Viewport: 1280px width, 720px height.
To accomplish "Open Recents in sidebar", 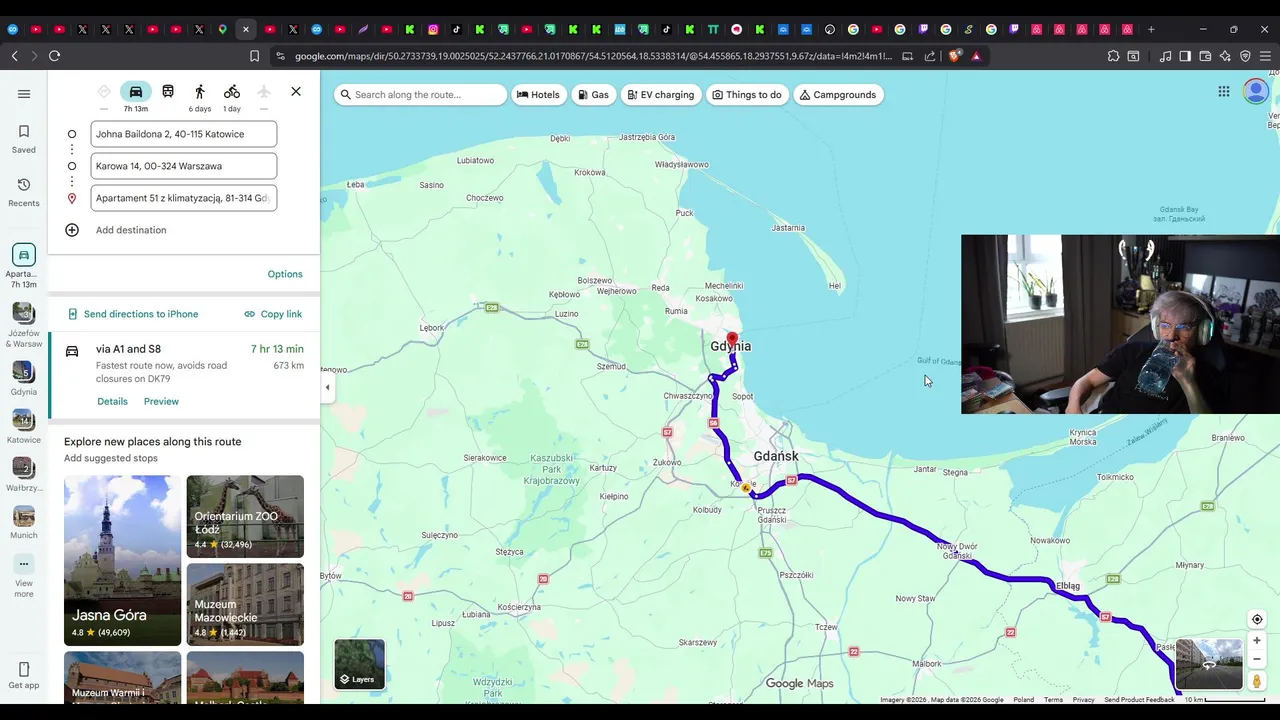I will (x=24, y=193).
